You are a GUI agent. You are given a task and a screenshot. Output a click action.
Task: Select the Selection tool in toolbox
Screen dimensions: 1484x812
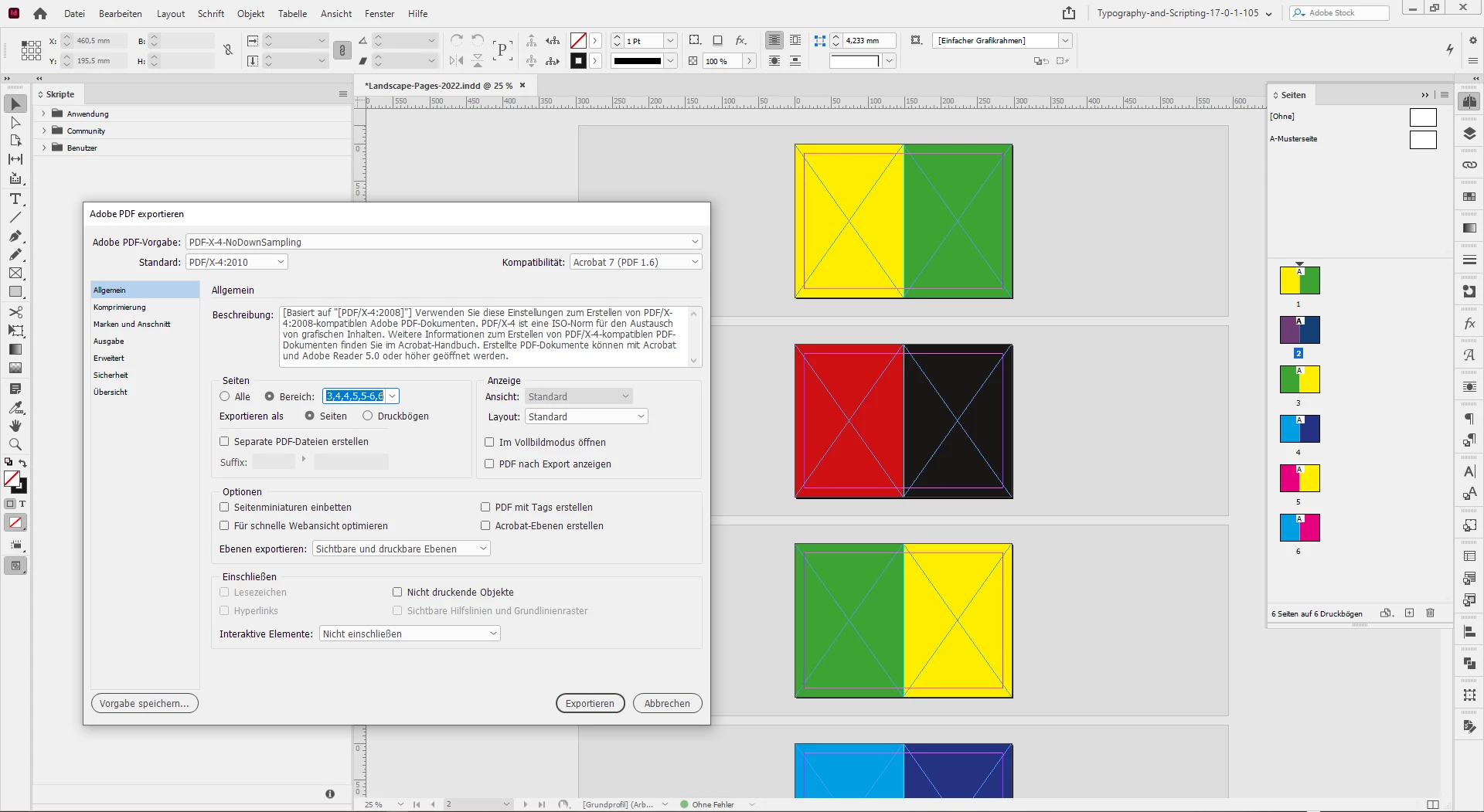[15, 104]
